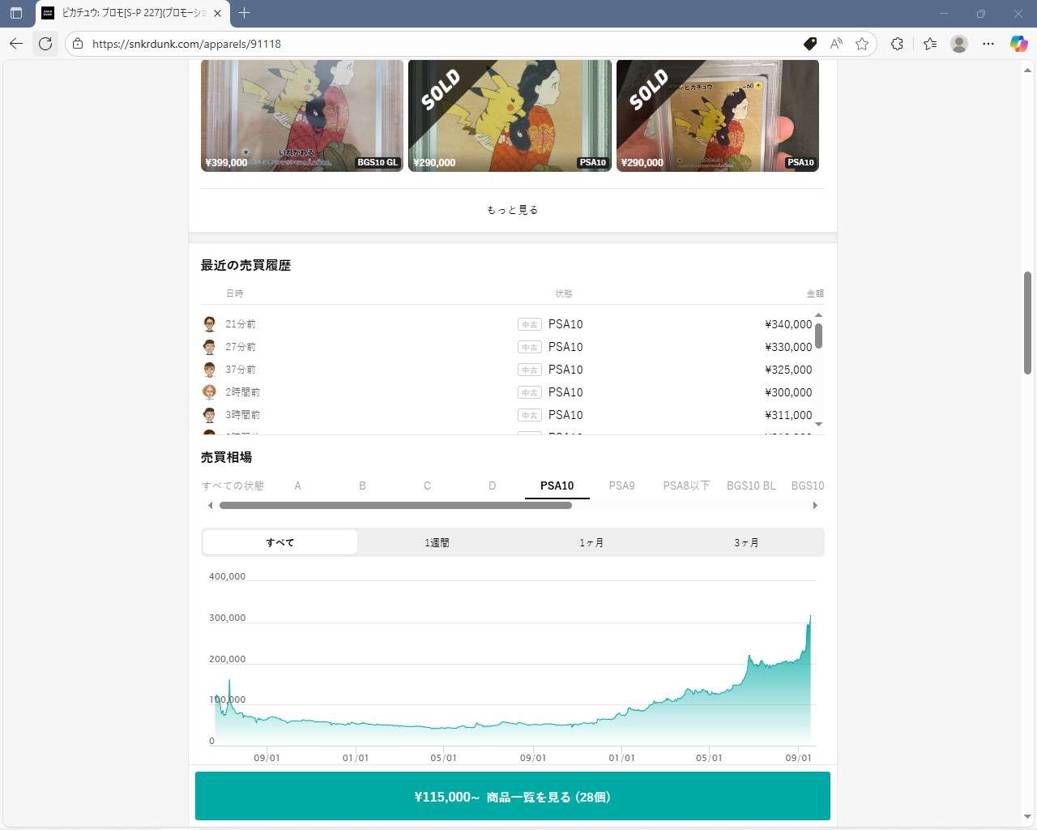Screen dimensions: 1037x830
Task: Click the ¥115,000~ 商品一覧を見る button
Action: pyautogui.click(x=512, y=797)
